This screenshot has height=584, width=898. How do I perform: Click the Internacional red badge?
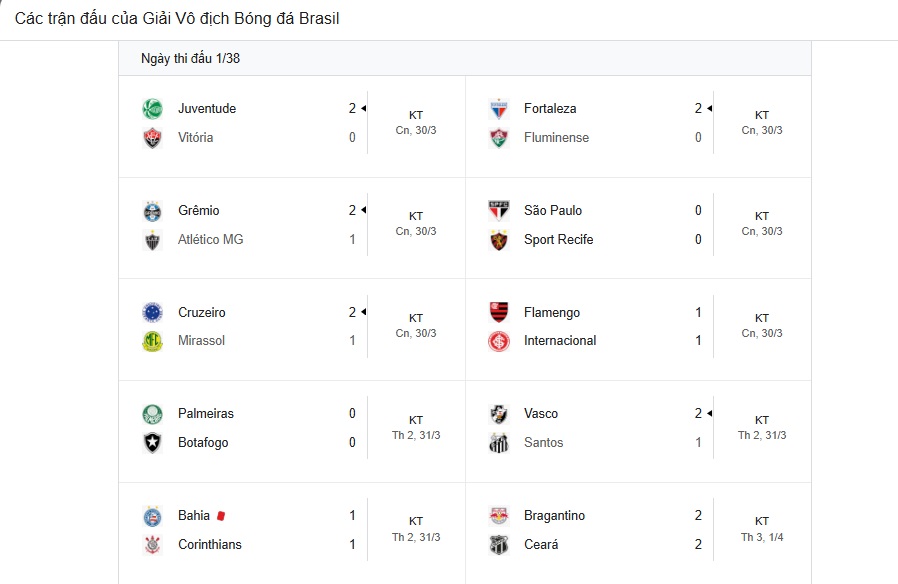(x=499, y=341)
